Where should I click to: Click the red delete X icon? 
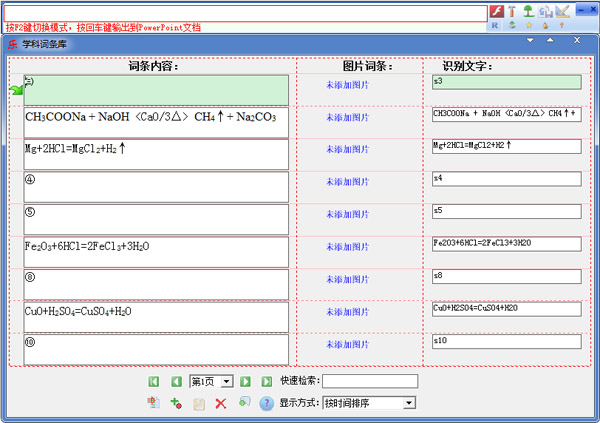221,403
